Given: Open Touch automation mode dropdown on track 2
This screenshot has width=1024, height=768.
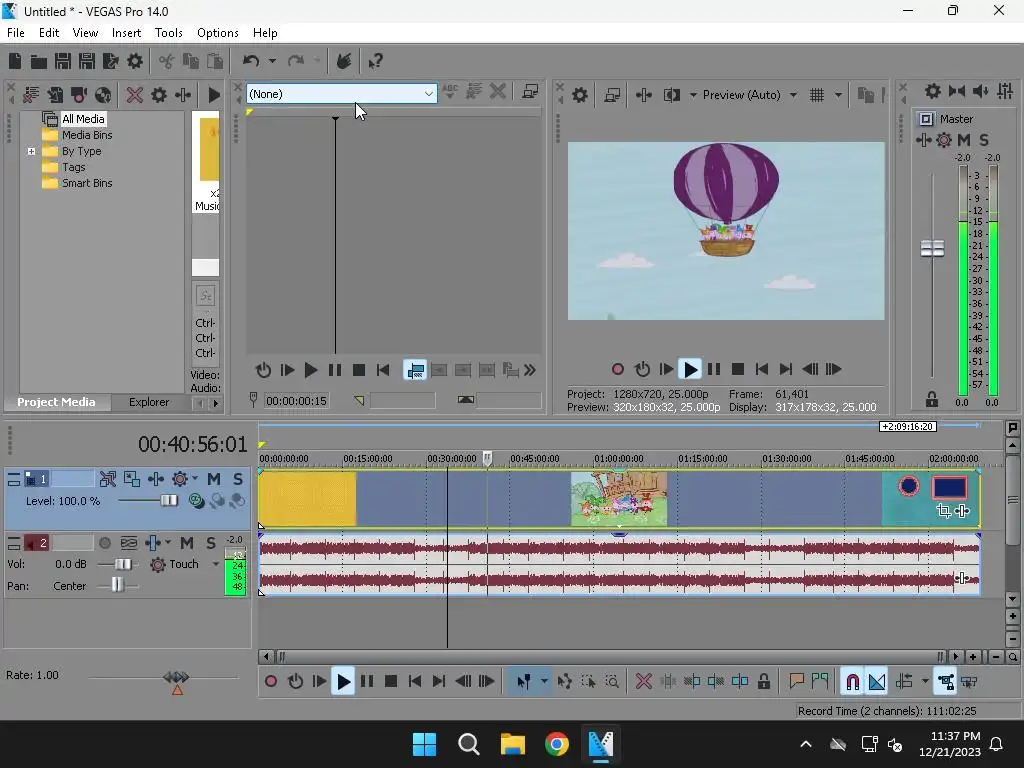Looking at the screenshot, I should (216, 564).
